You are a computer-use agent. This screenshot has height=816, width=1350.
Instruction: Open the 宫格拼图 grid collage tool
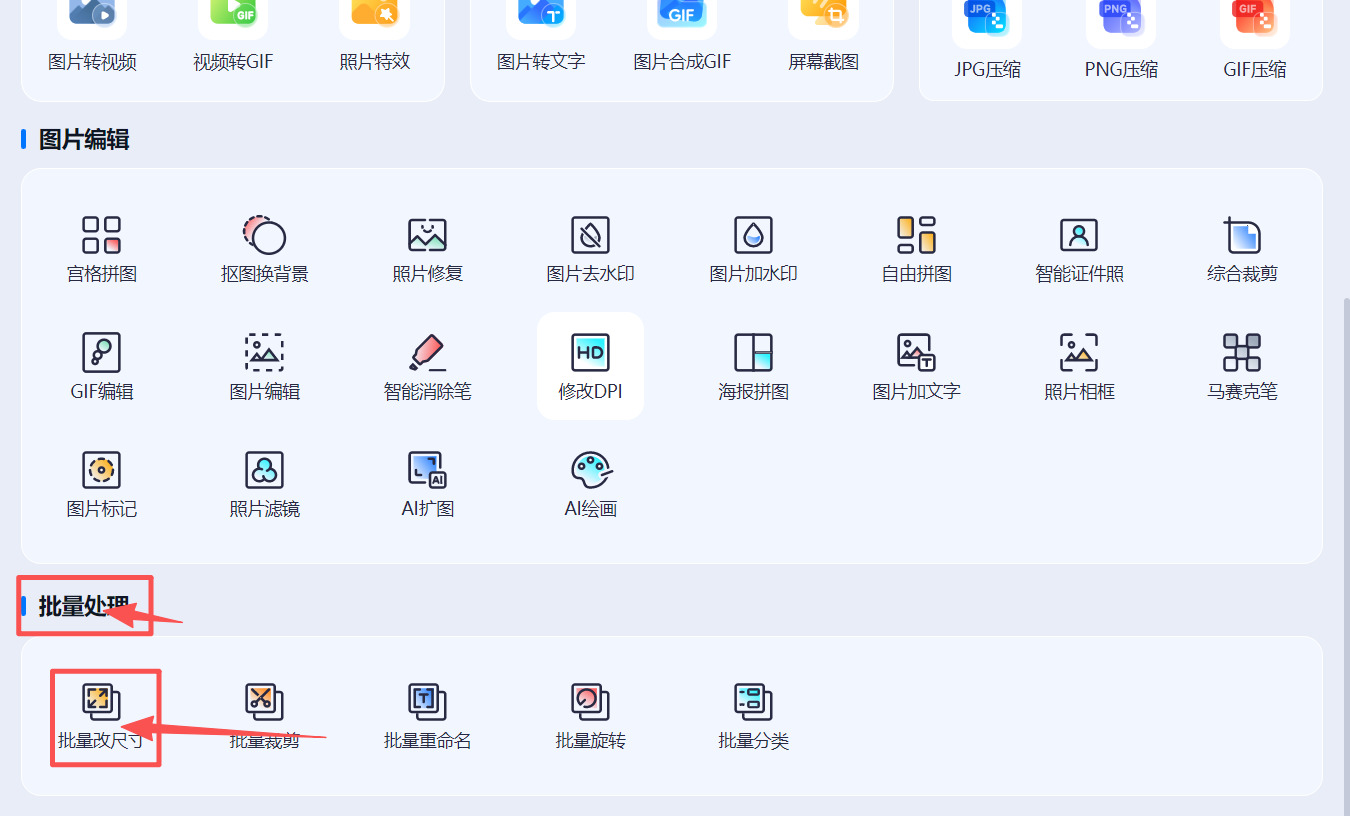101,250
